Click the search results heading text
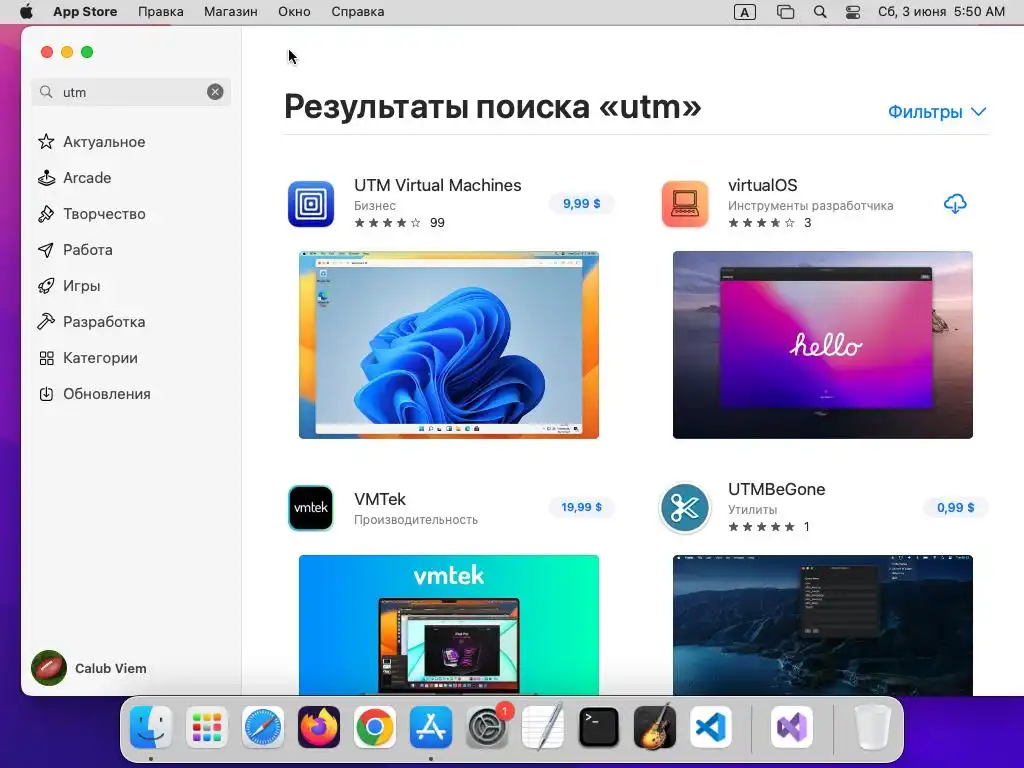The image size is (1024, 768). (492, 106)
